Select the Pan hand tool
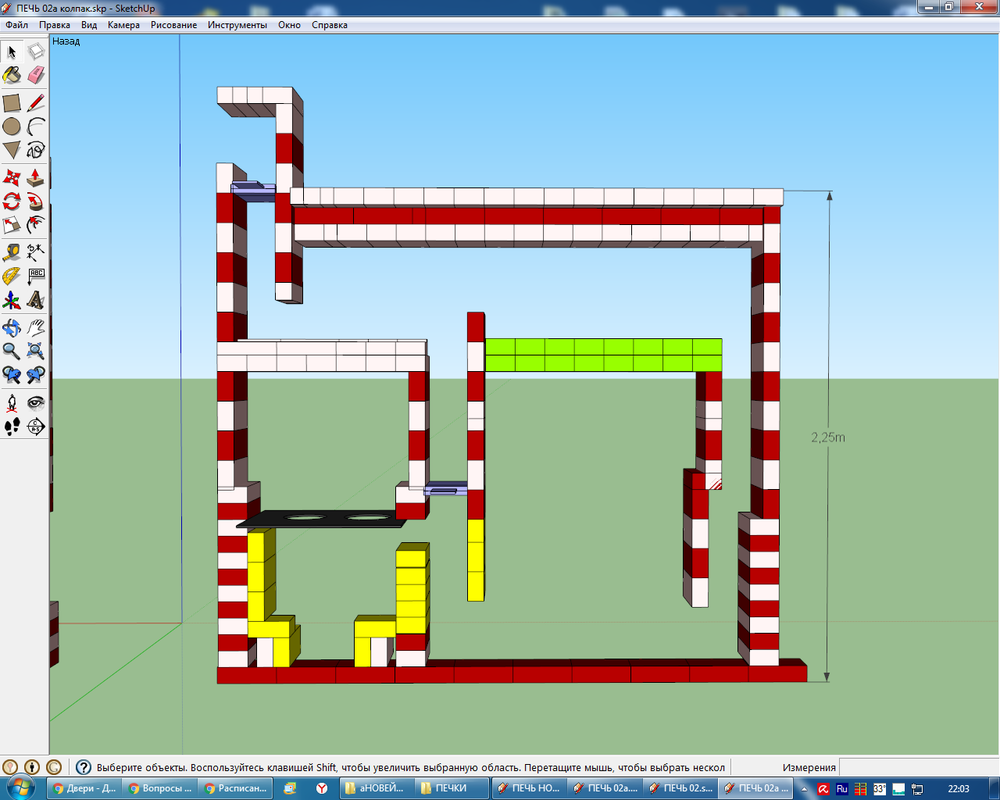The image size is (1000, 800). [33, 325]
